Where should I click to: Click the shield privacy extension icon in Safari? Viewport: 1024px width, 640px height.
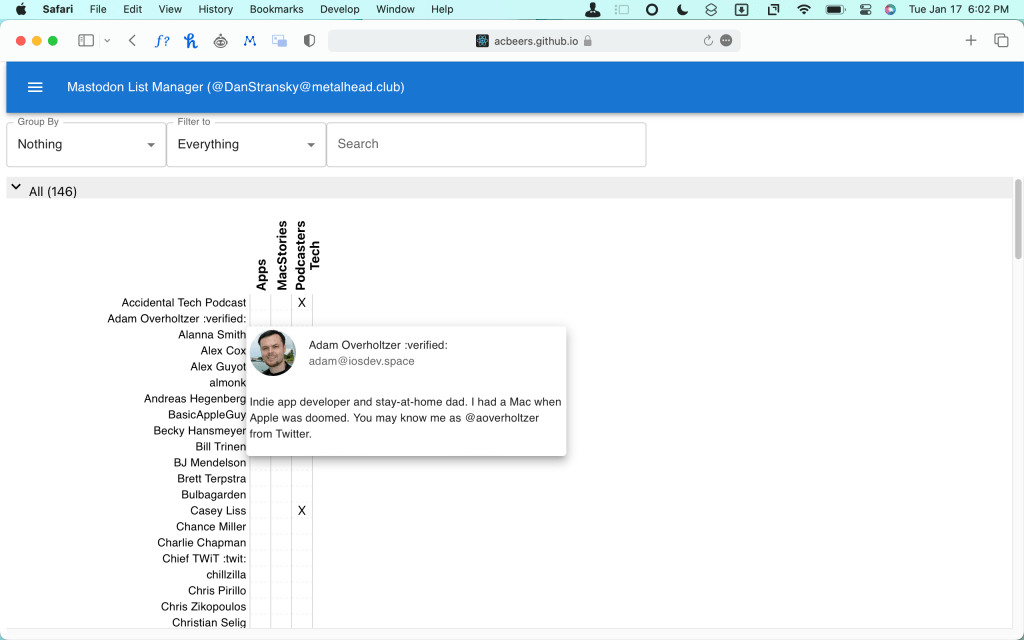(307, 40)
